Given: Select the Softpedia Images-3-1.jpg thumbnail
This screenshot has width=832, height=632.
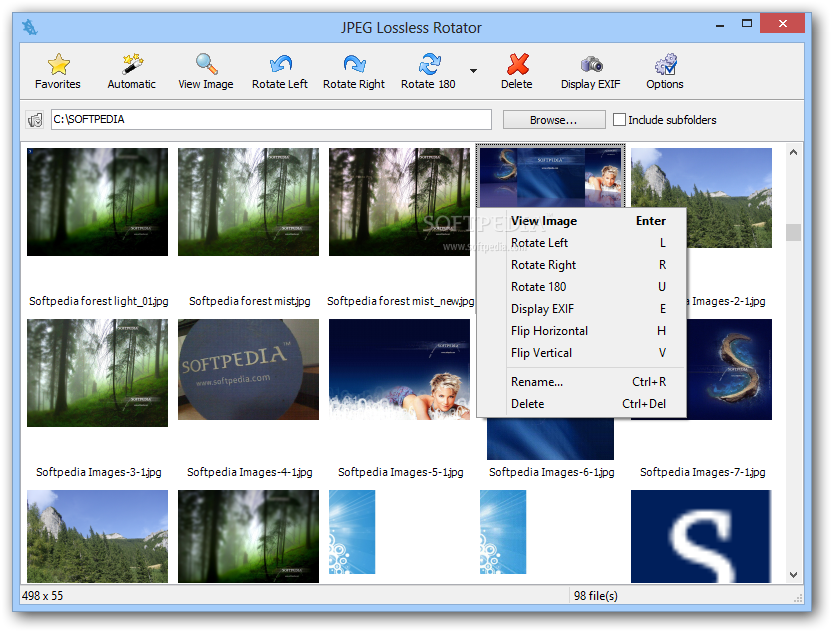Looking at the screenshot, I should [98, 373].
